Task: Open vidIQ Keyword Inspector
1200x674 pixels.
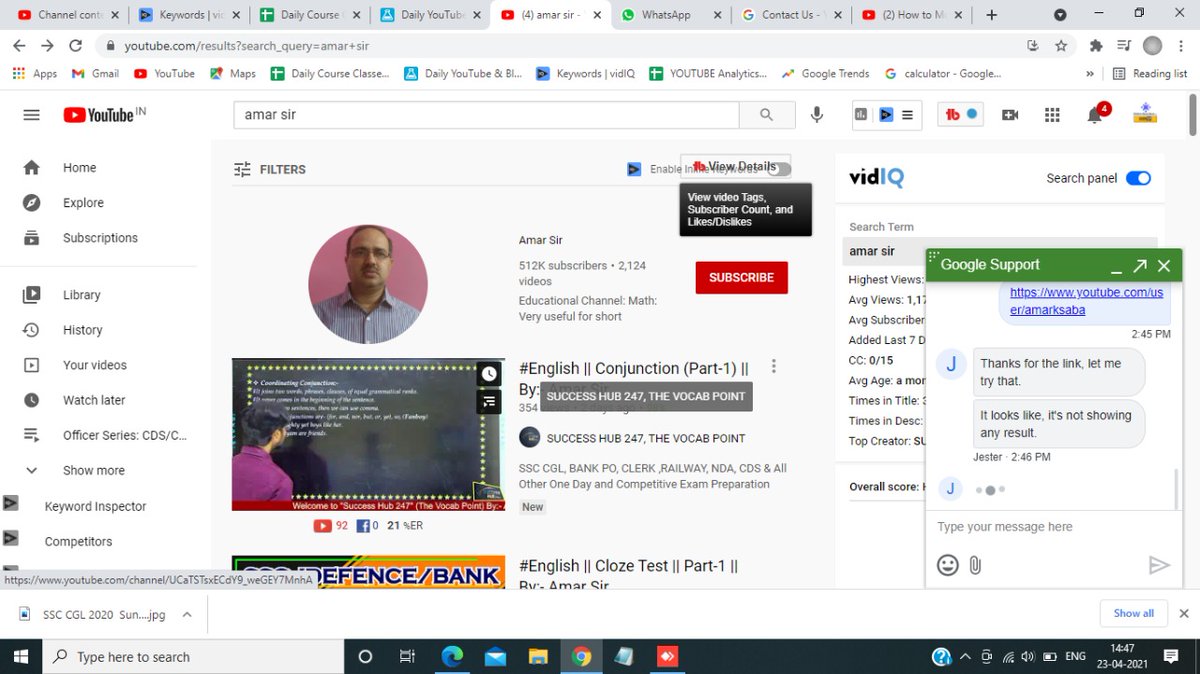Action: [x=95, y=506]
